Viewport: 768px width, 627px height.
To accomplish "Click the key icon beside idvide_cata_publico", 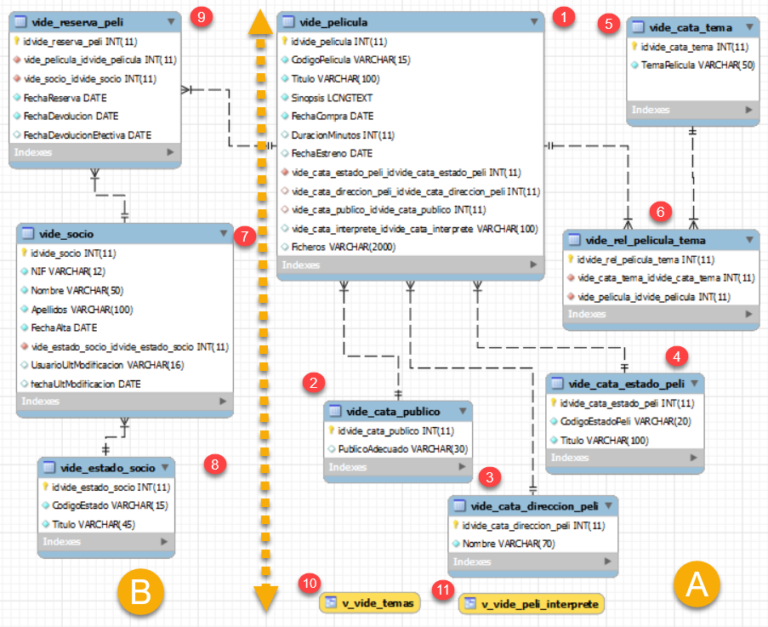I will 331,431.
